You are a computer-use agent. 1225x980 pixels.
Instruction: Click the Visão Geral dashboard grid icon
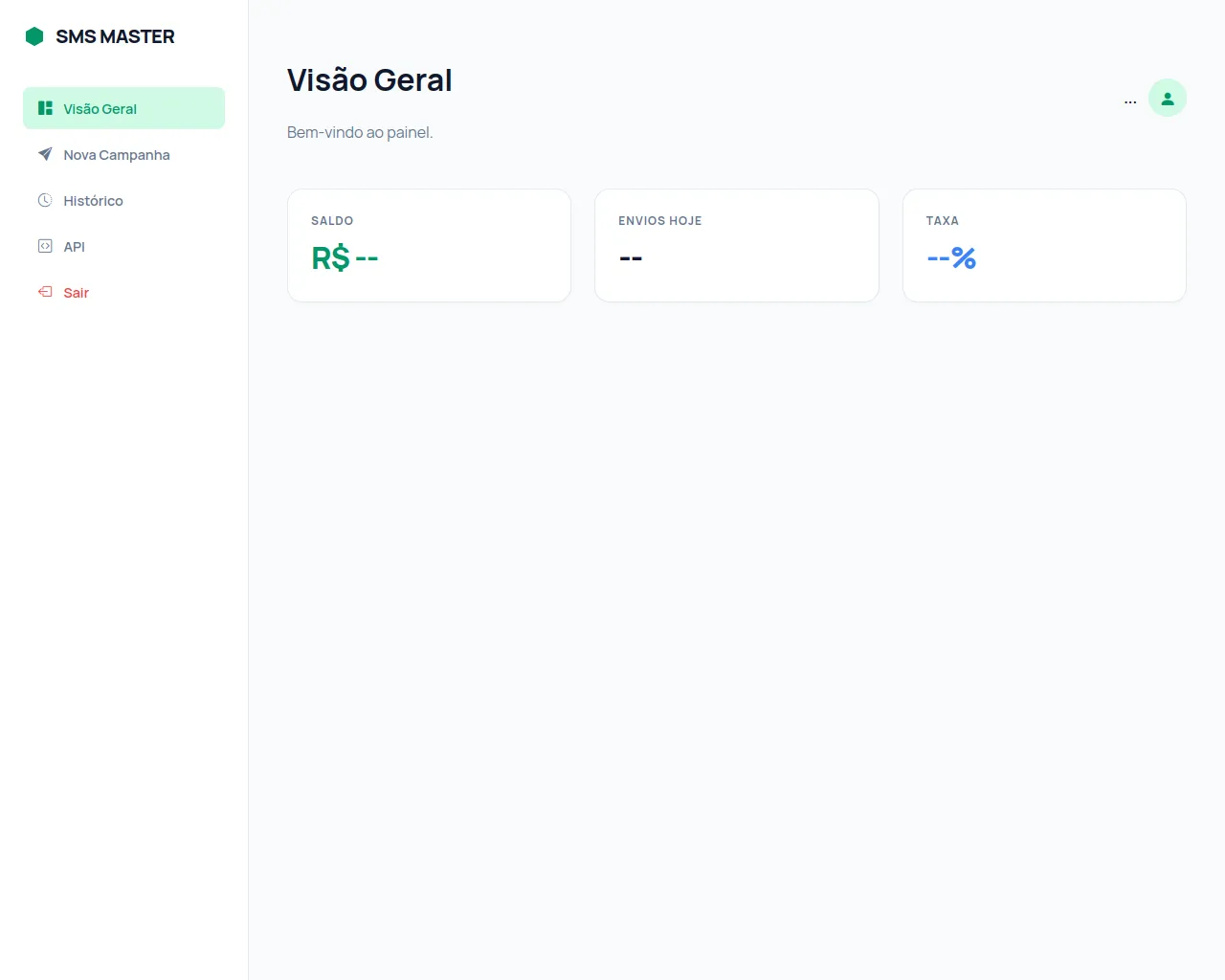45,108
